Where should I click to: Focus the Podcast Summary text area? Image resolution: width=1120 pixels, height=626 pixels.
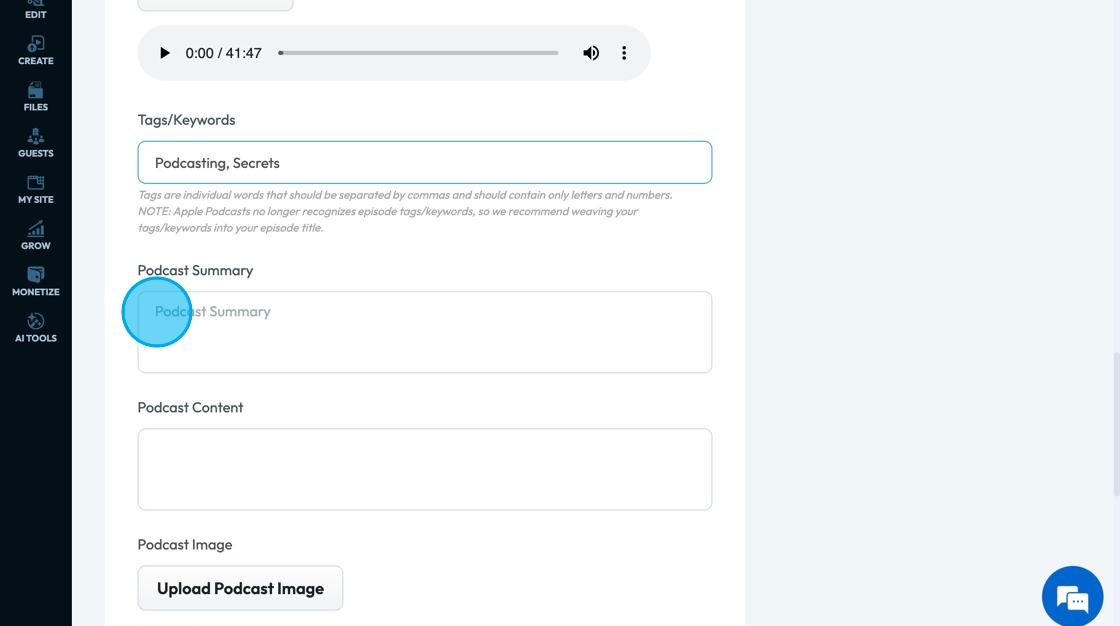pos(425,332)
